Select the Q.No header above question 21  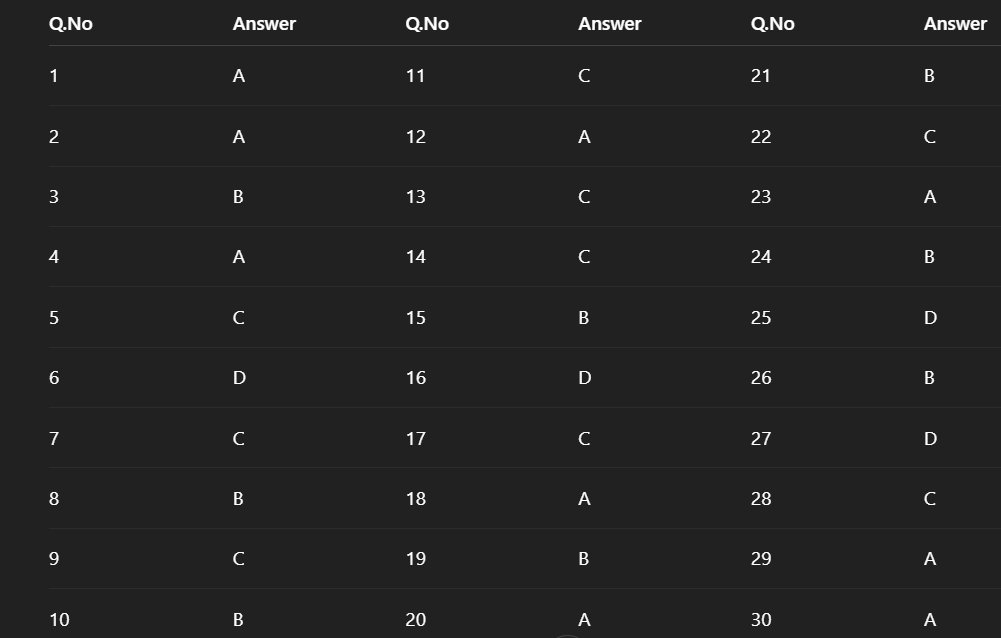(772, 24)
